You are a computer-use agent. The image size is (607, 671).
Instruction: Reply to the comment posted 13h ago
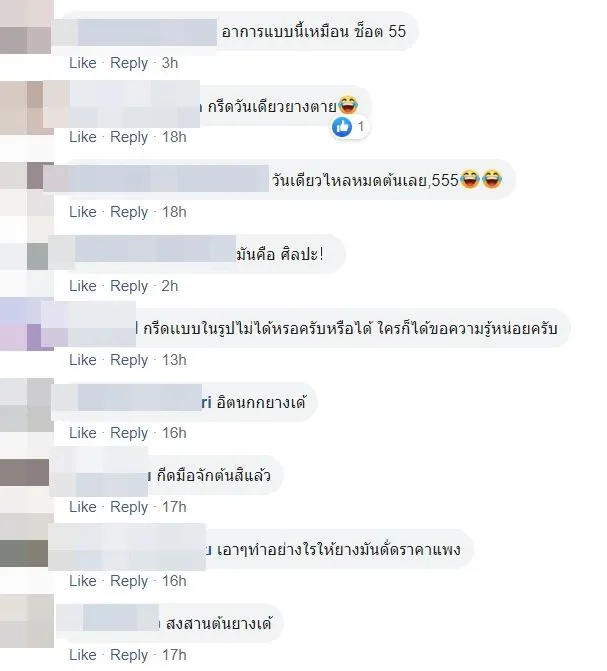click(x=129, y=360)
